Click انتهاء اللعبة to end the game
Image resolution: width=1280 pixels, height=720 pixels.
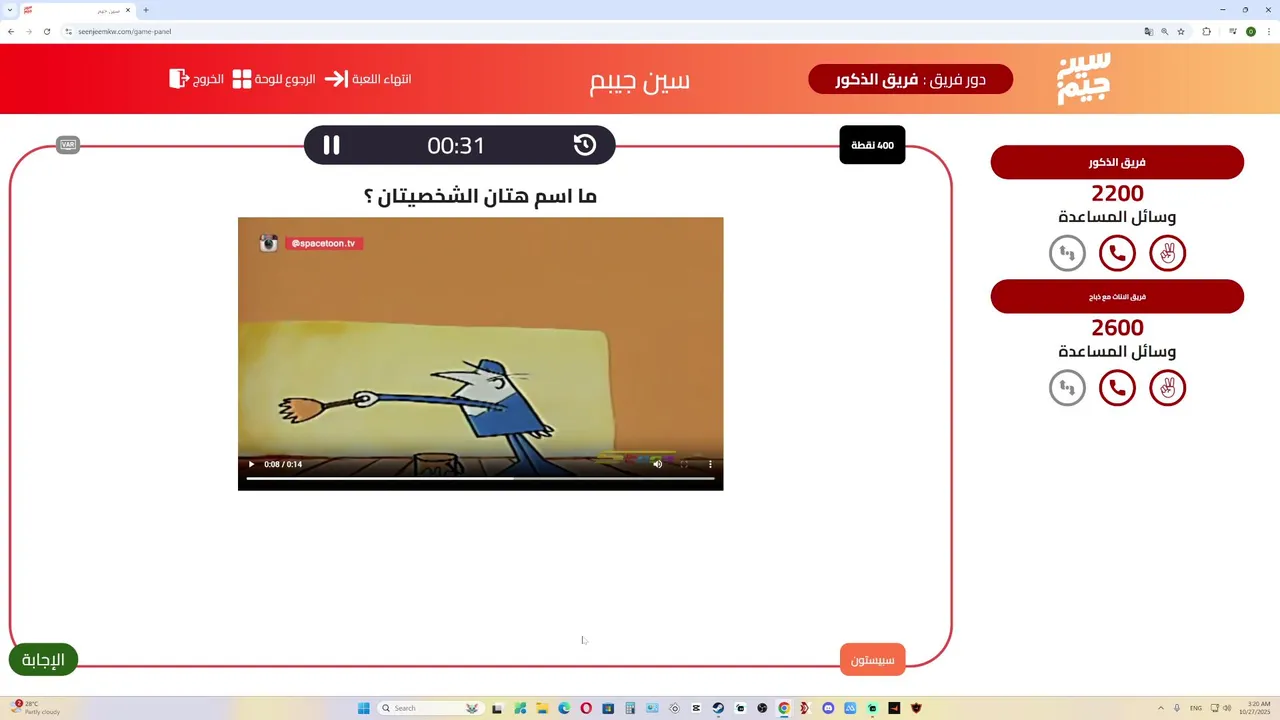368,79
